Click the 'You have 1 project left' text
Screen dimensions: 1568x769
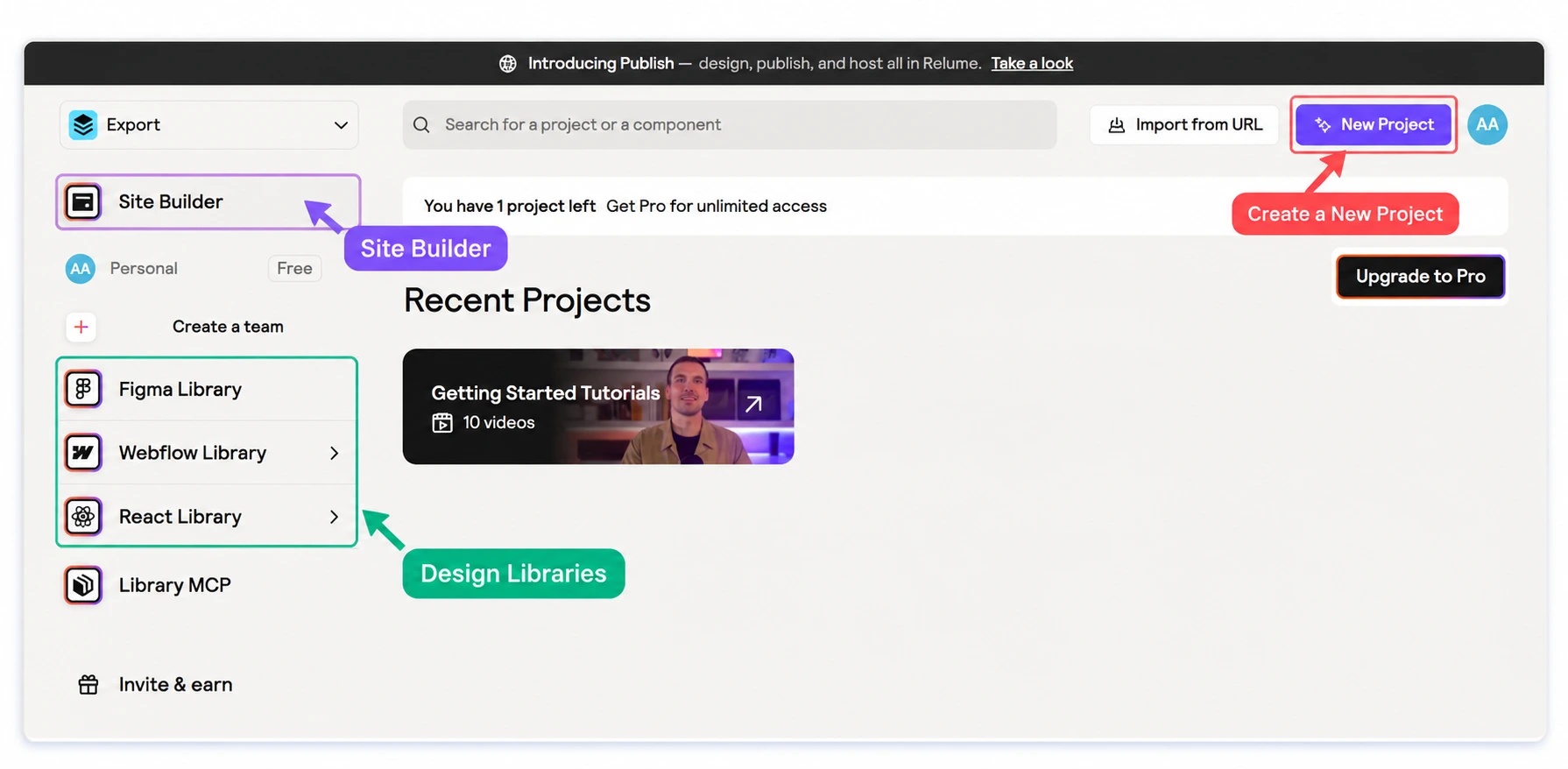510,207
